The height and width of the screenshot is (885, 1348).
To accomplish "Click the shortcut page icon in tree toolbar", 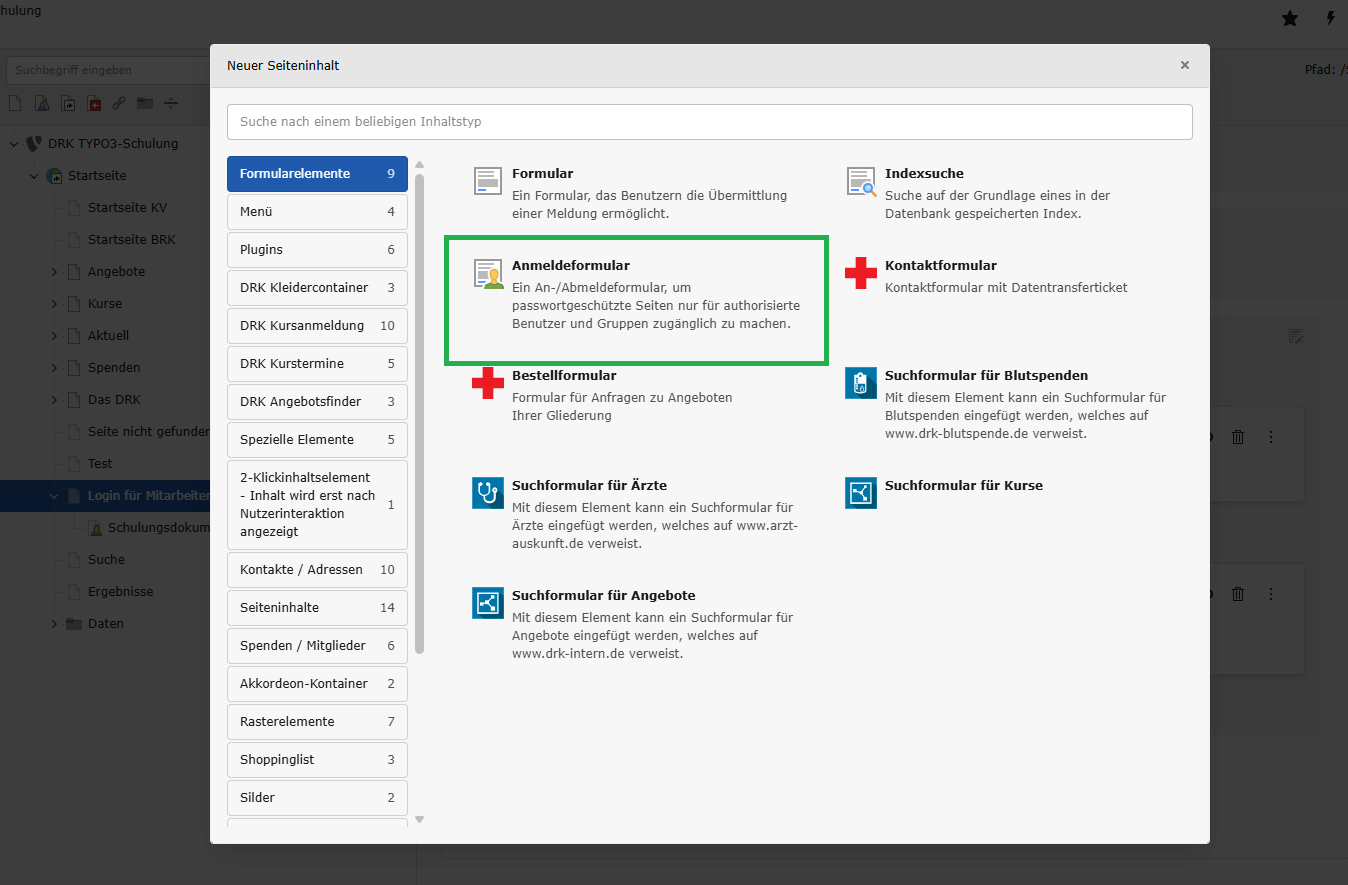I will click(x=68, y=103).
